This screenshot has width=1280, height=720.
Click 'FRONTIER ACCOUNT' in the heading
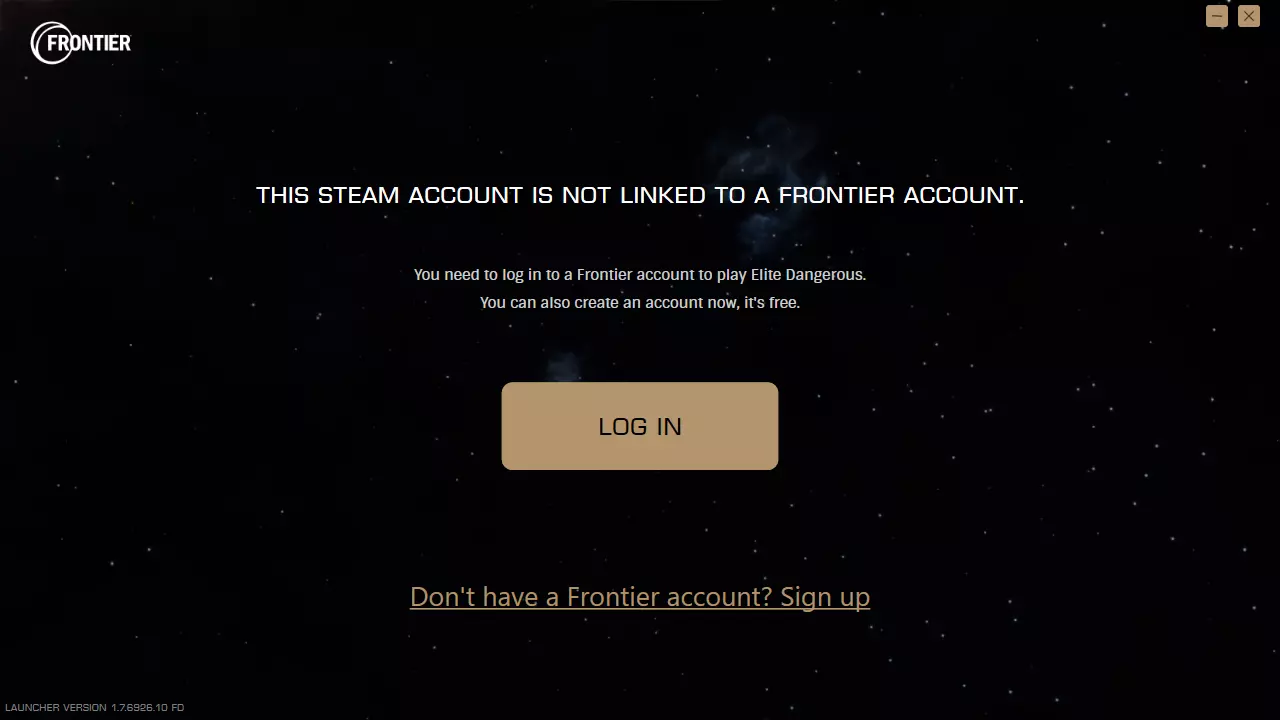tap(901, 195)
